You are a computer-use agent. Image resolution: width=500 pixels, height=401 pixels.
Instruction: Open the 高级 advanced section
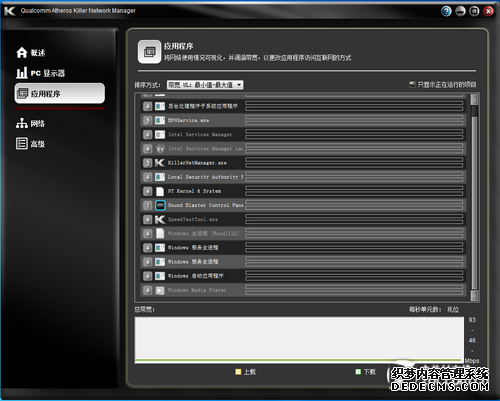tap(30, 144)
